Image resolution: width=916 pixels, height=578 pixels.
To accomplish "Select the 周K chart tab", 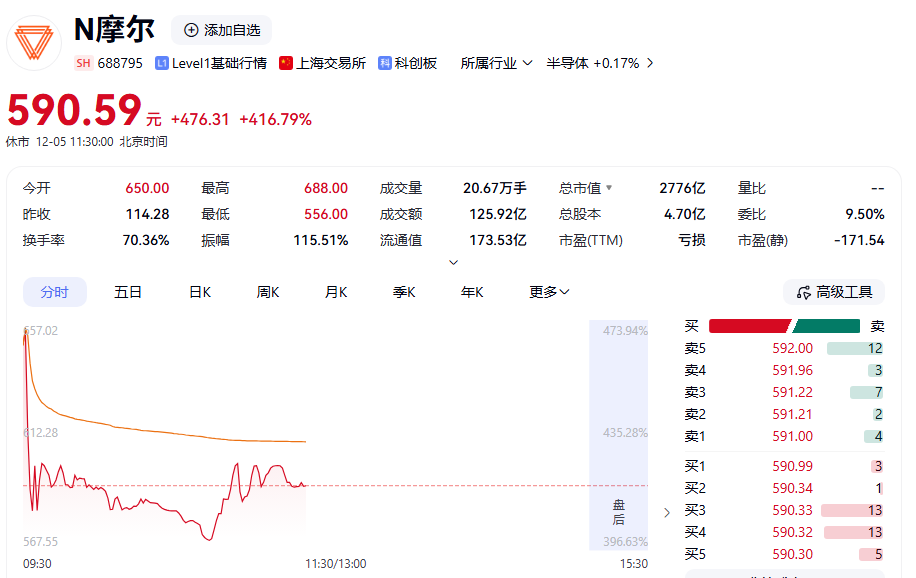I will (x=268, y=292).
